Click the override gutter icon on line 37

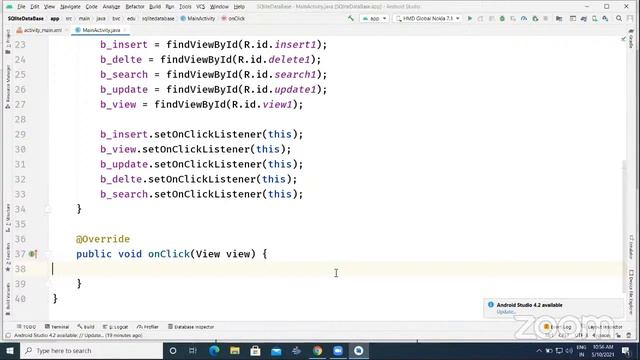33,254
